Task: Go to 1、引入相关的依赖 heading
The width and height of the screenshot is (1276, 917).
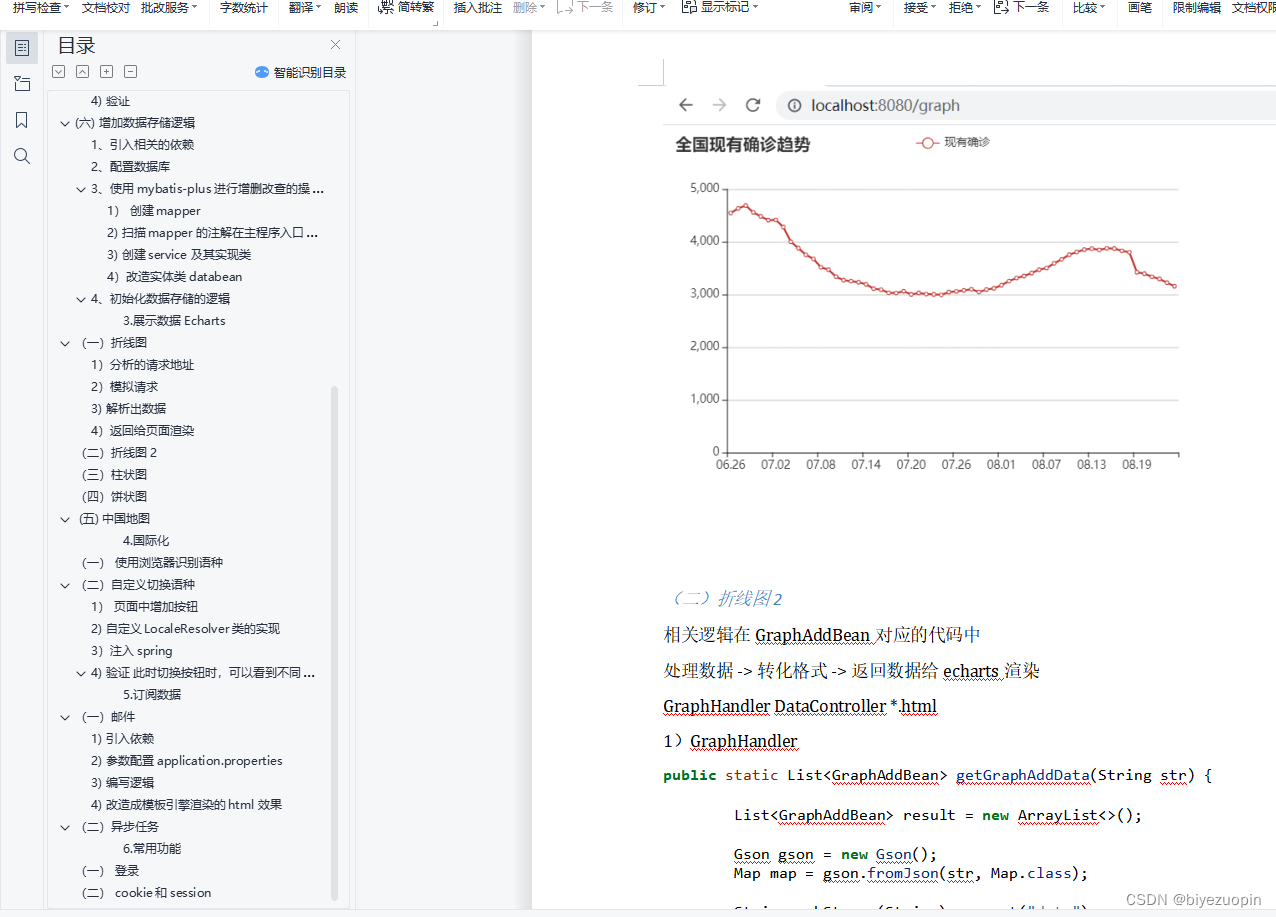Action: (x=142, y=145)
